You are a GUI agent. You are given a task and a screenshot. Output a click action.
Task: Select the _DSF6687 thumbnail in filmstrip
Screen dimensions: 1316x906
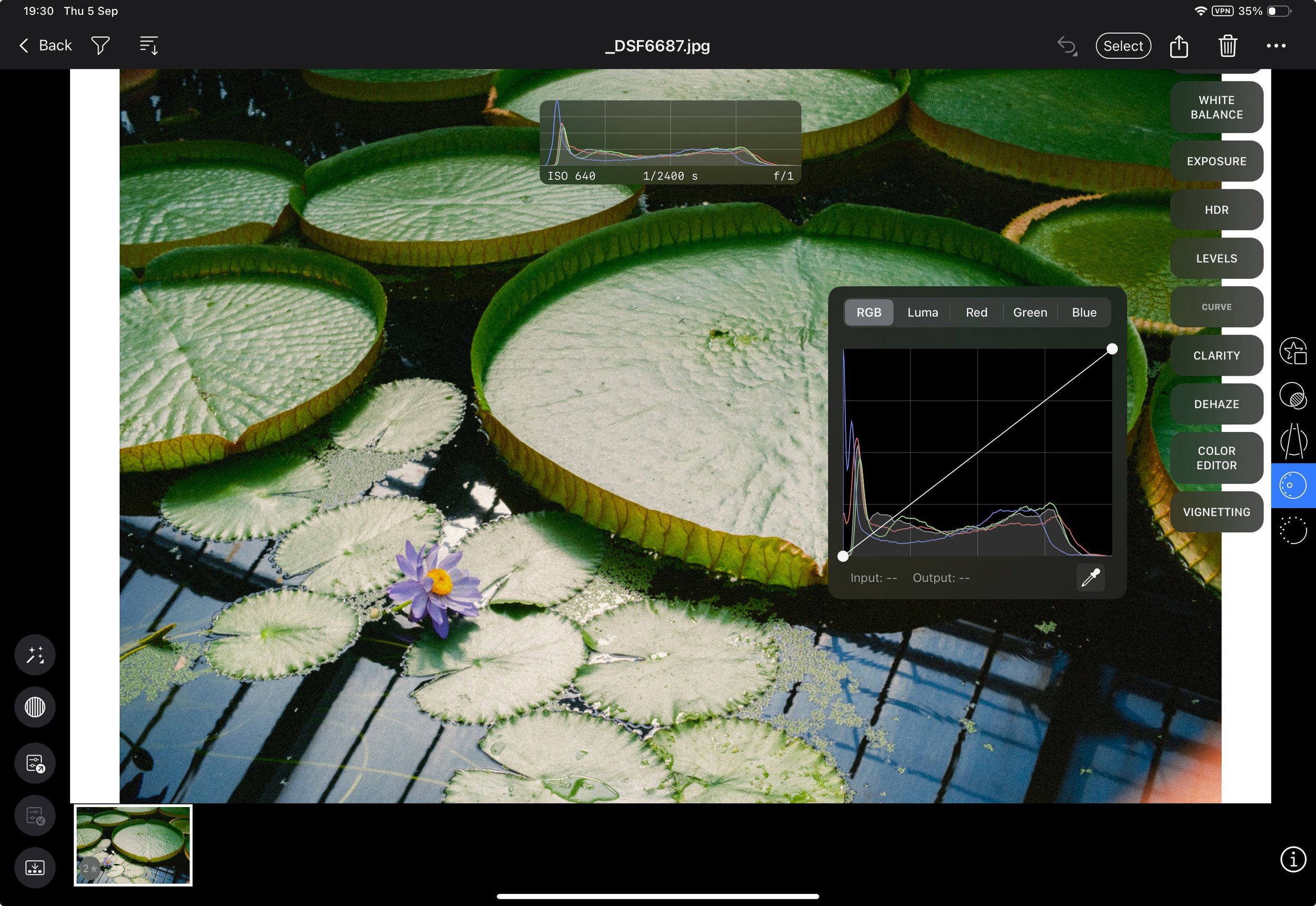(133, 845)
